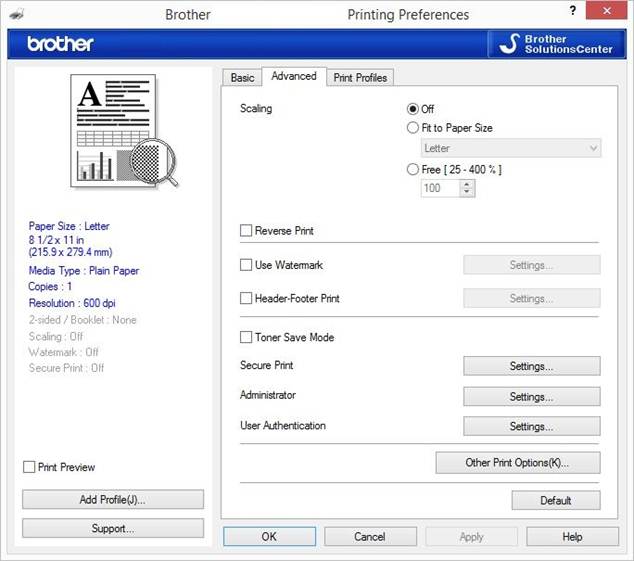
Task: Check the Print Preview box
Action: tap(29, 467)
